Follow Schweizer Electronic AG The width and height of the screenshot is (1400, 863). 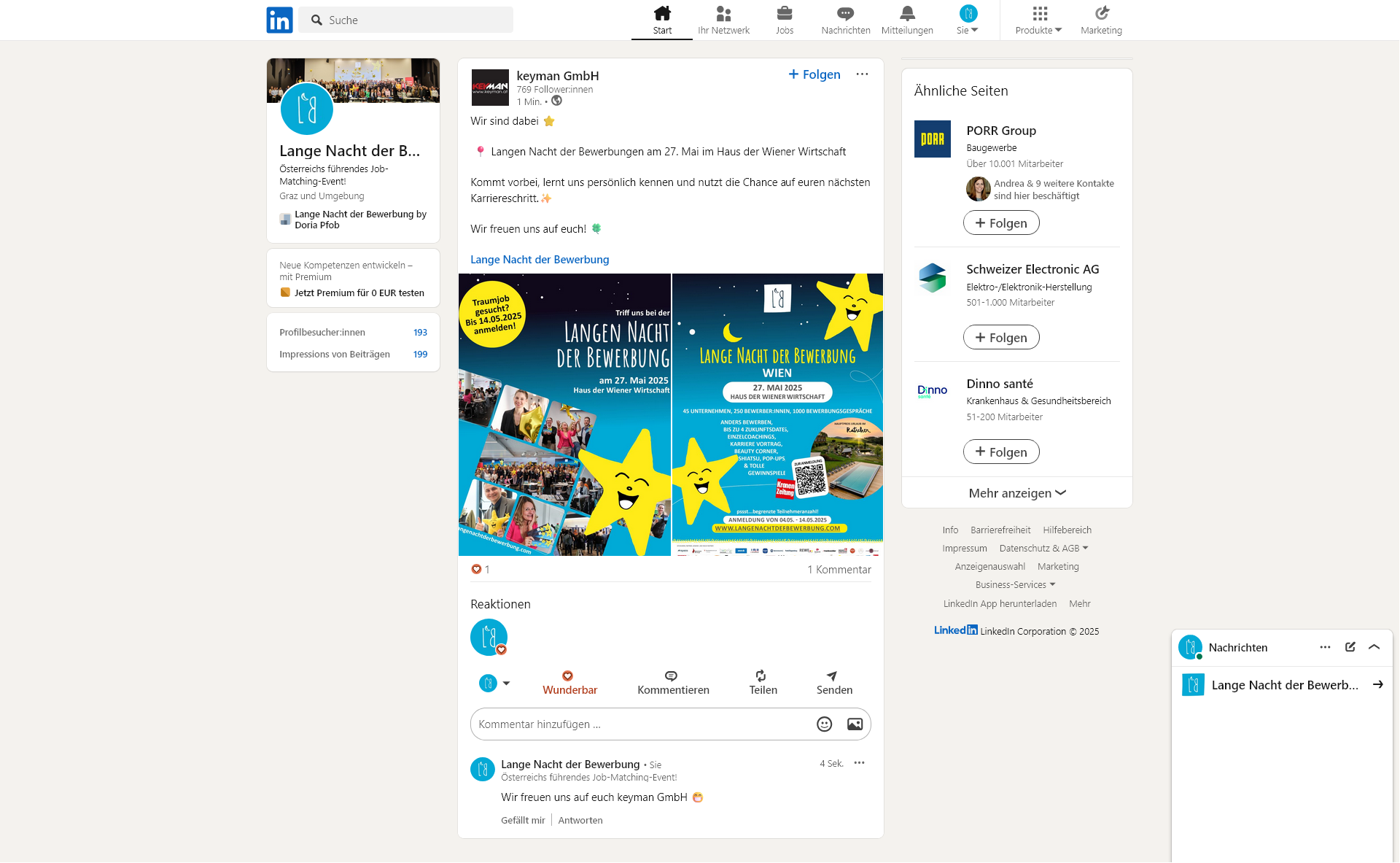(1001, 337)
